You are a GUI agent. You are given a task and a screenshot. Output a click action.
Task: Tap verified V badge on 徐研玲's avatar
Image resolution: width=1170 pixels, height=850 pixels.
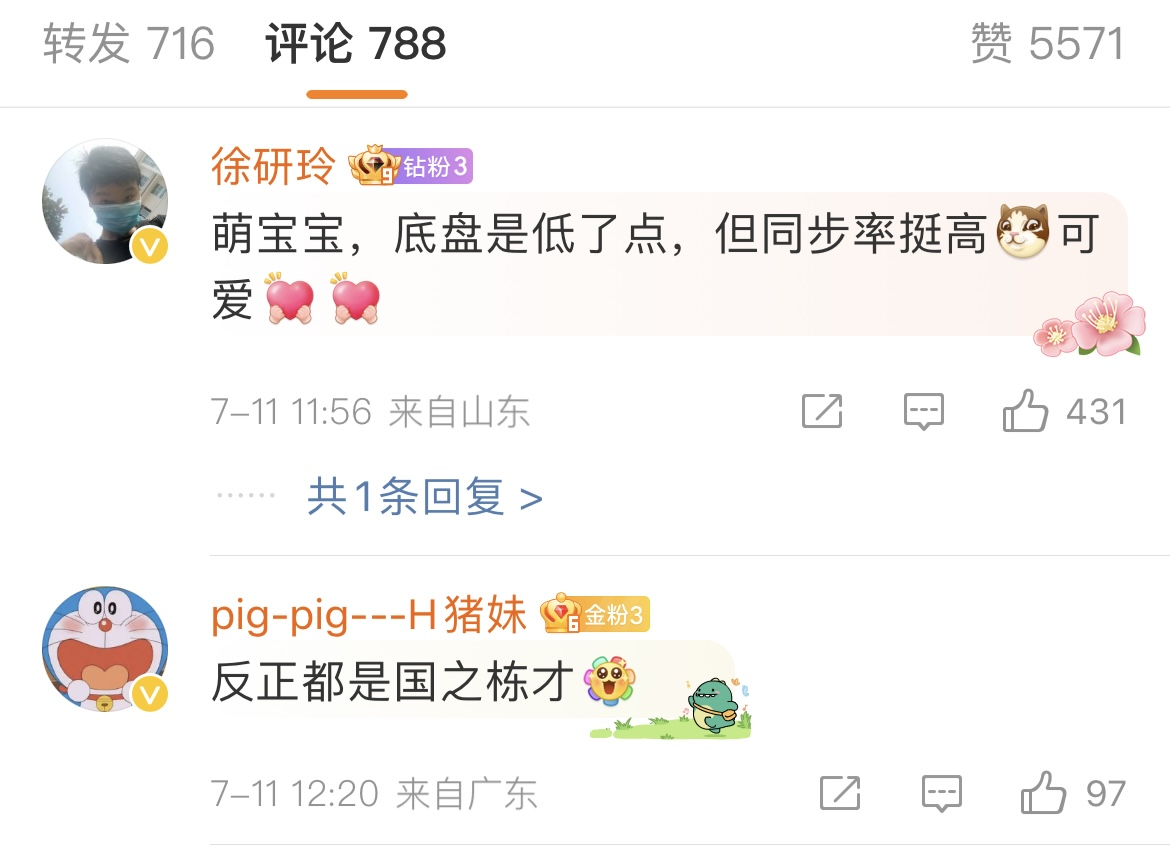[x=150, y=245]
